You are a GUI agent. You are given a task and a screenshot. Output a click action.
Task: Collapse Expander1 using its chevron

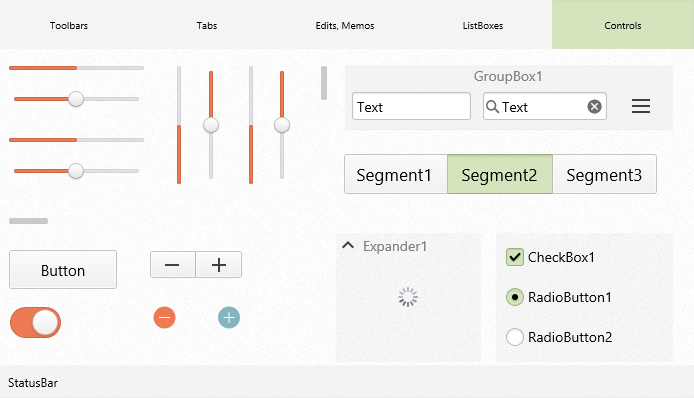(348, 245)
